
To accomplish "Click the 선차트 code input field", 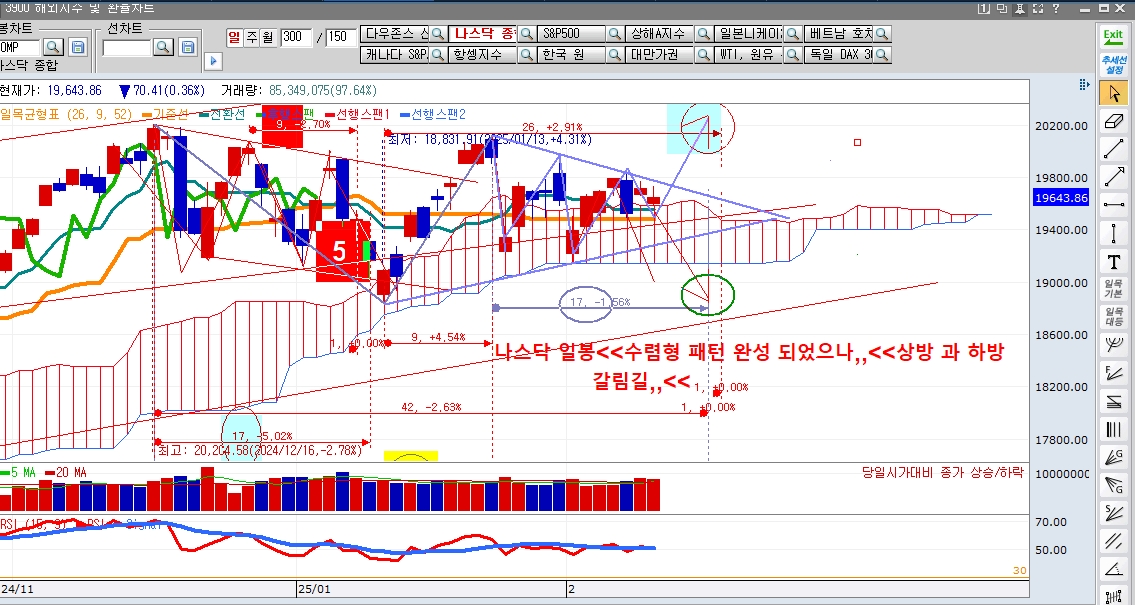I will (127, 48).
